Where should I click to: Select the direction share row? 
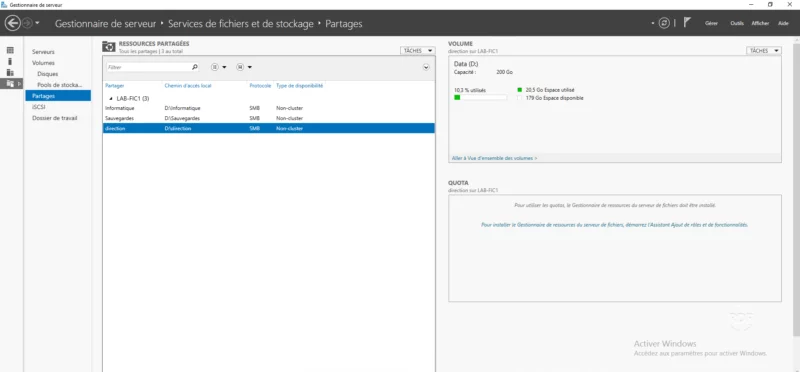[269, 129]
